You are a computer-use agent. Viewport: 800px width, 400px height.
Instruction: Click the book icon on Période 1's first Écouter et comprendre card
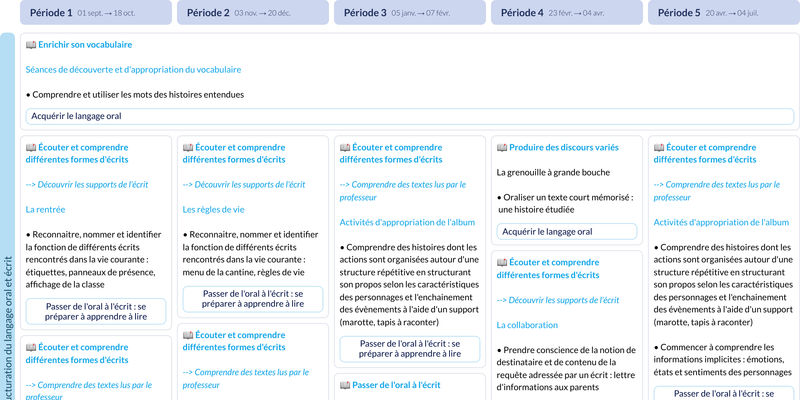click(x=31, y=147)
